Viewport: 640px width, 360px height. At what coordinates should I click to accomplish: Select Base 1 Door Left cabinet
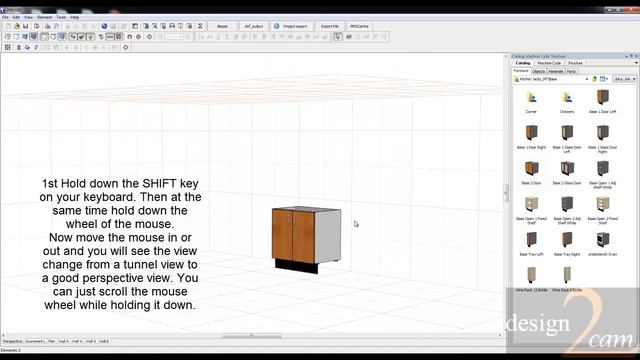click(x=602, y=102)
